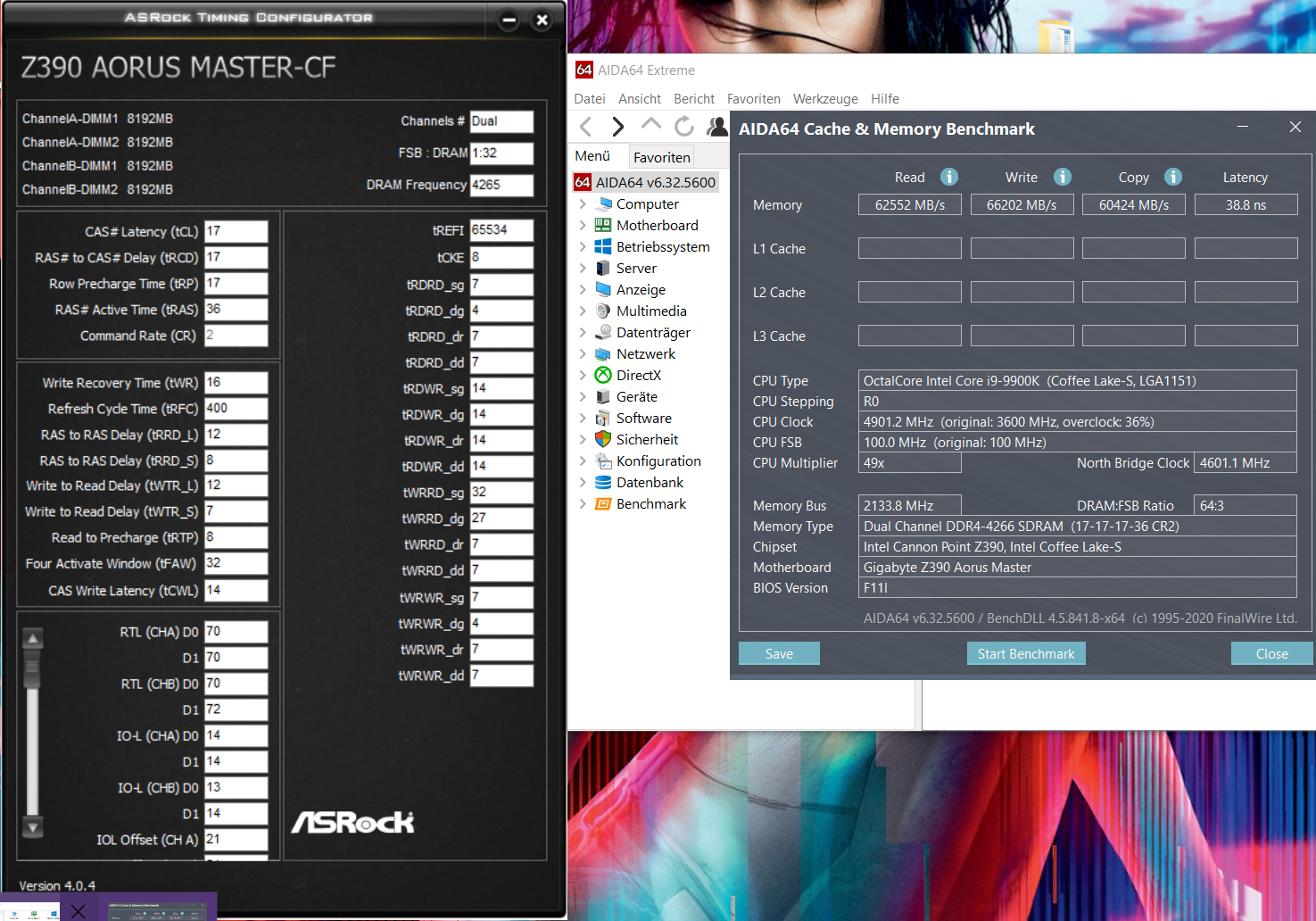Click the tWRRD_sg field showing 32

click(502, 493)
